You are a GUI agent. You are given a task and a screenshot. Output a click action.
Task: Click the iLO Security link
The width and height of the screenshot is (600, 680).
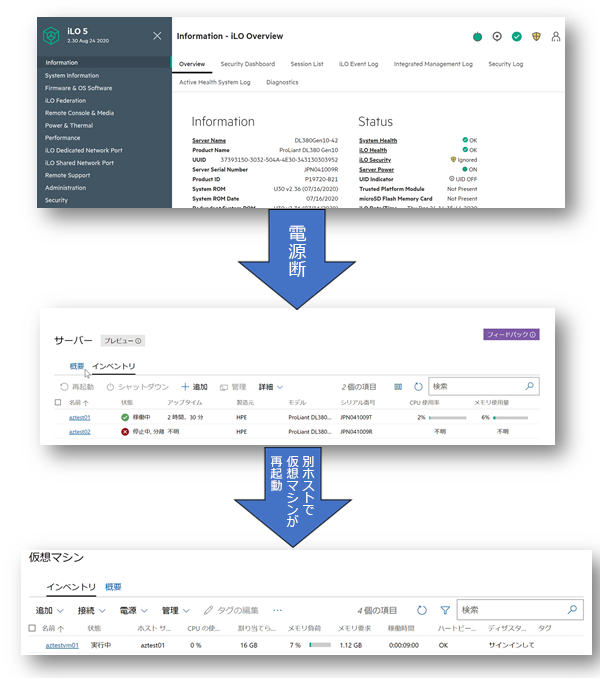point(375,160)
